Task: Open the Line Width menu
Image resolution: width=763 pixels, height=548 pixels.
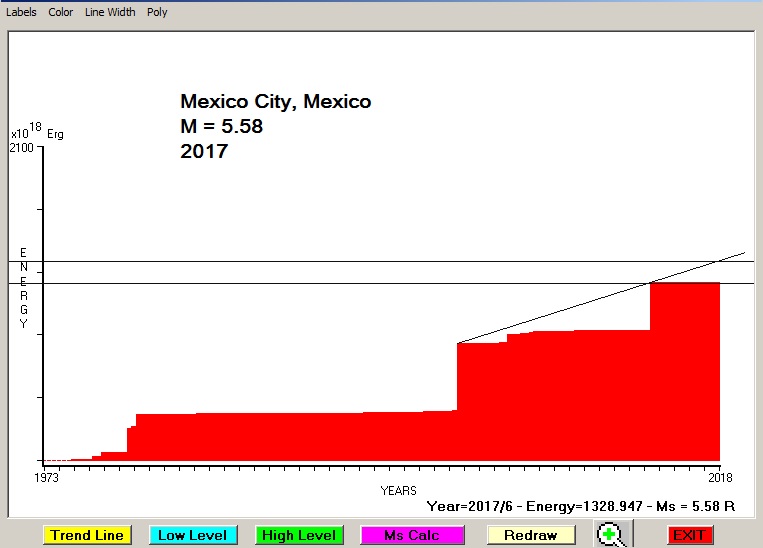Action: point(110,12)
